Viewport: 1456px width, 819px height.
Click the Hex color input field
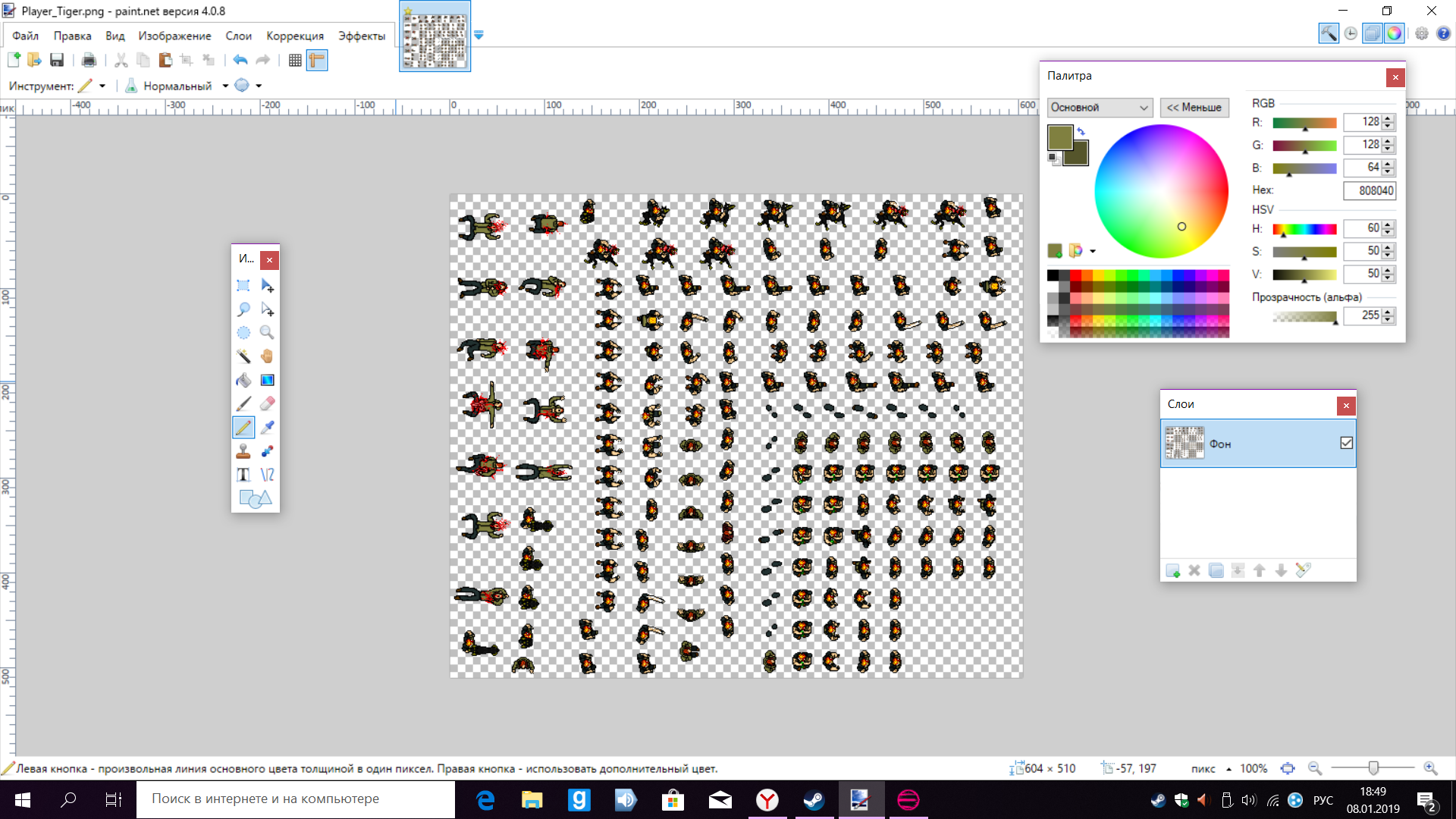(x=1369, y=190)
